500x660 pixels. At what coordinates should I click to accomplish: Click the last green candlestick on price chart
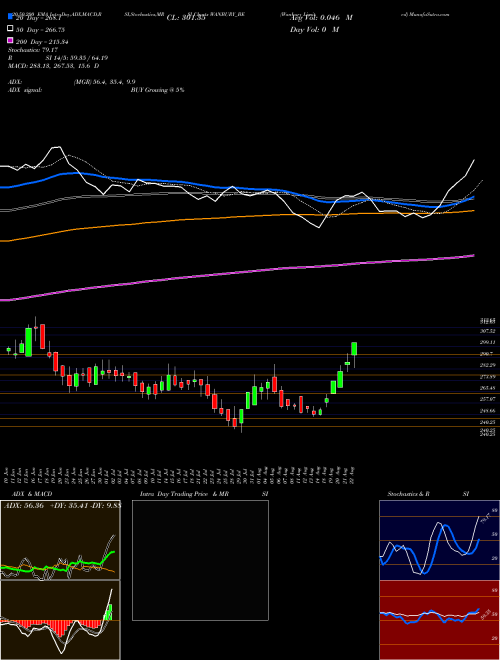pos(354,349)
